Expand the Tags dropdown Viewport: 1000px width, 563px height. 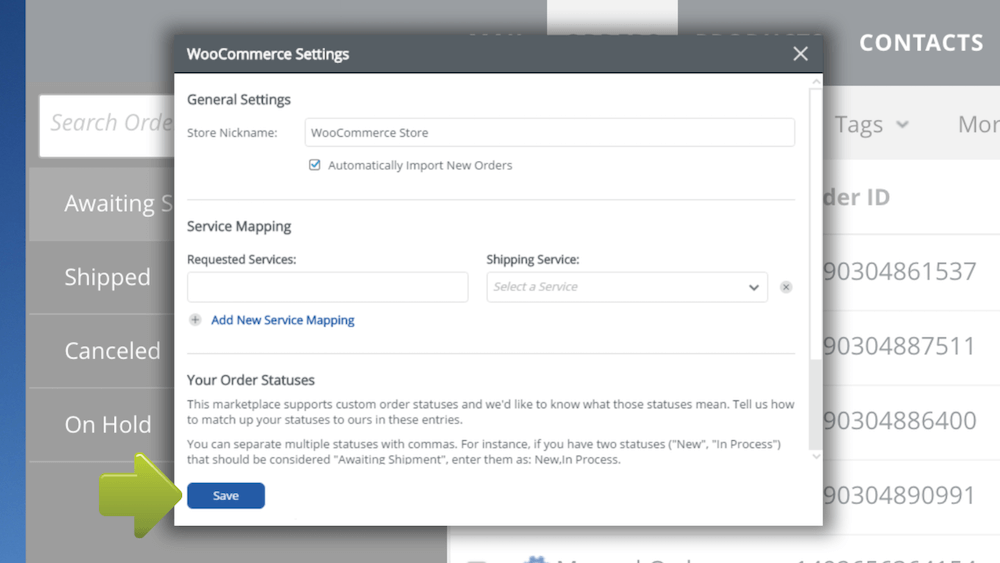[871, 124]
